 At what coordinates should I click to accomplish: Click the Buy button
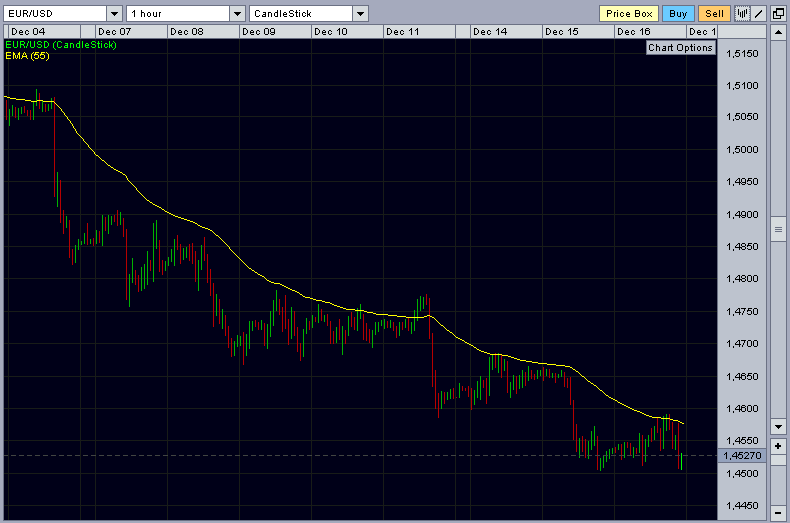(678, 14)
